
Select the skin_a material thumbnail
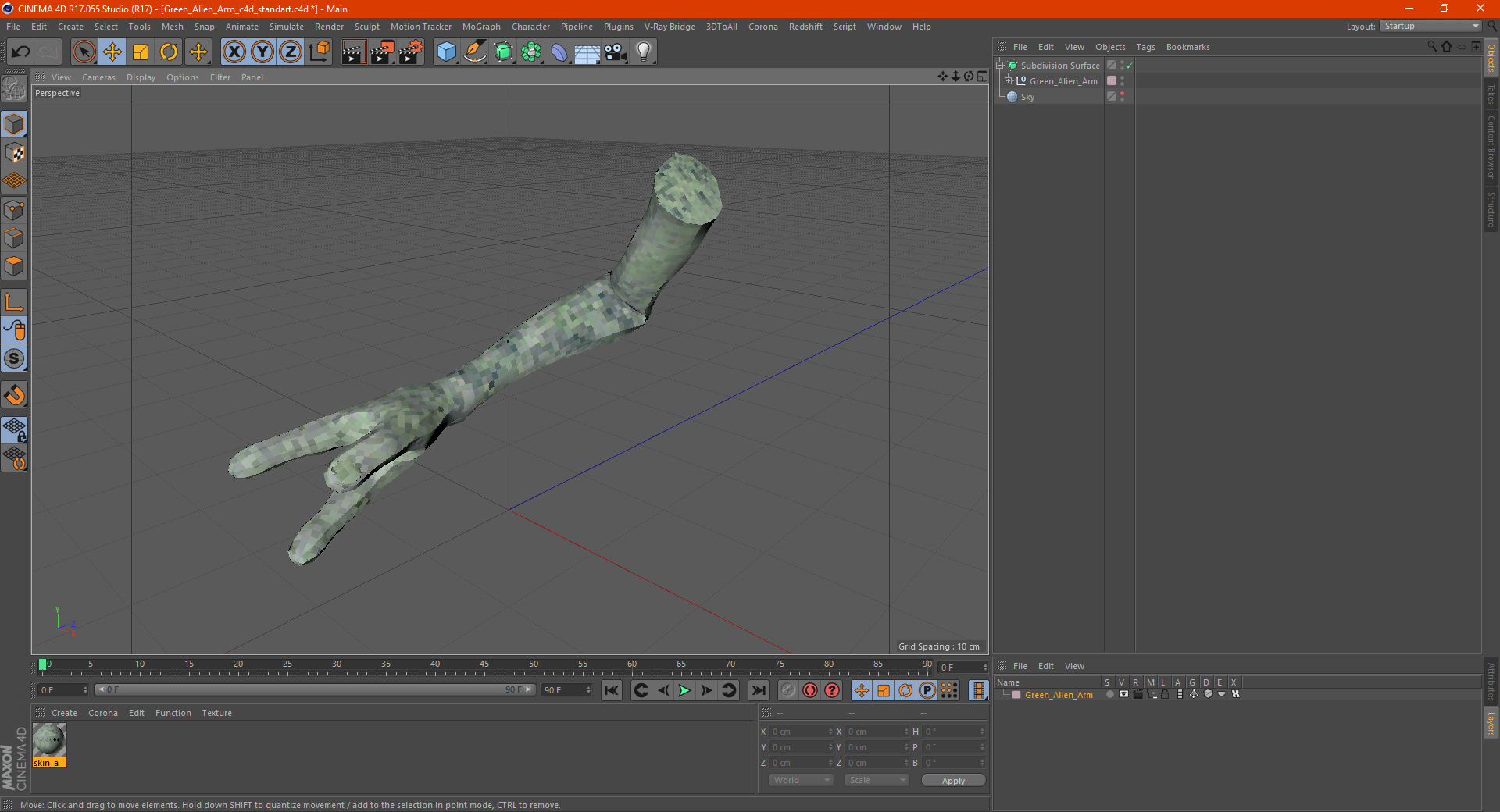click(49, 739)
